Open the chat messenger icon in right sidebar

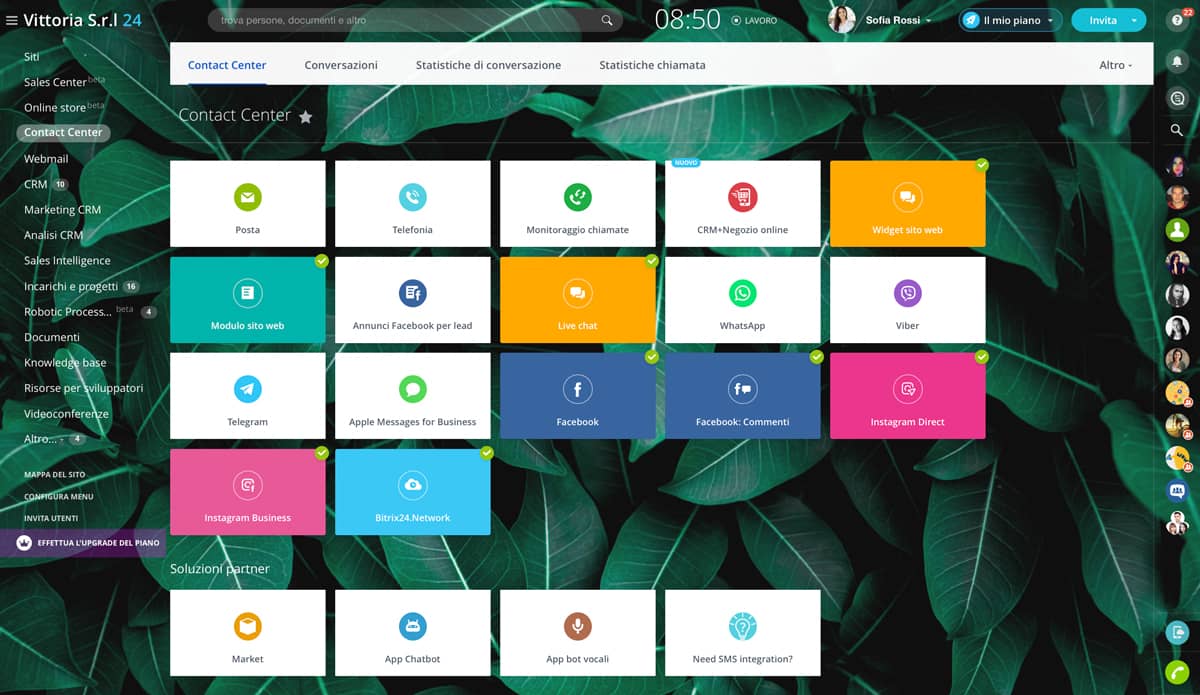tap(1177, 97)
